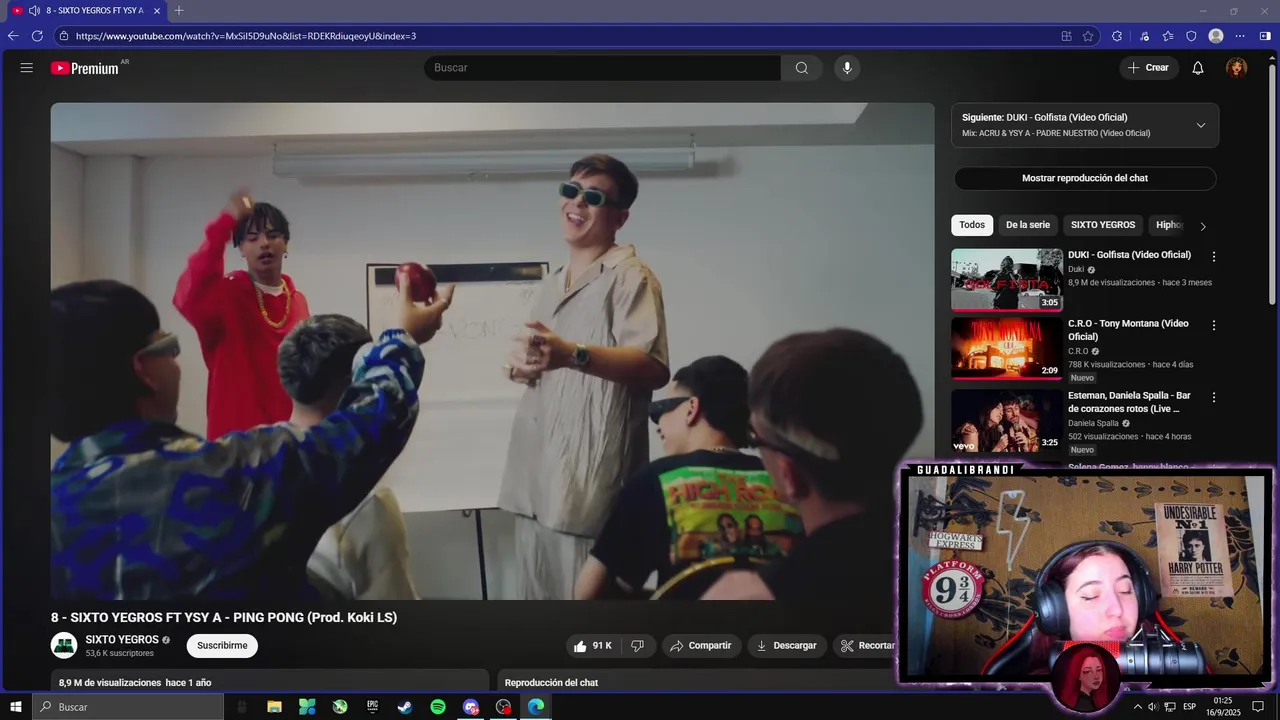
Task: Show hidden system tray icons
Action: [1137, 707]
